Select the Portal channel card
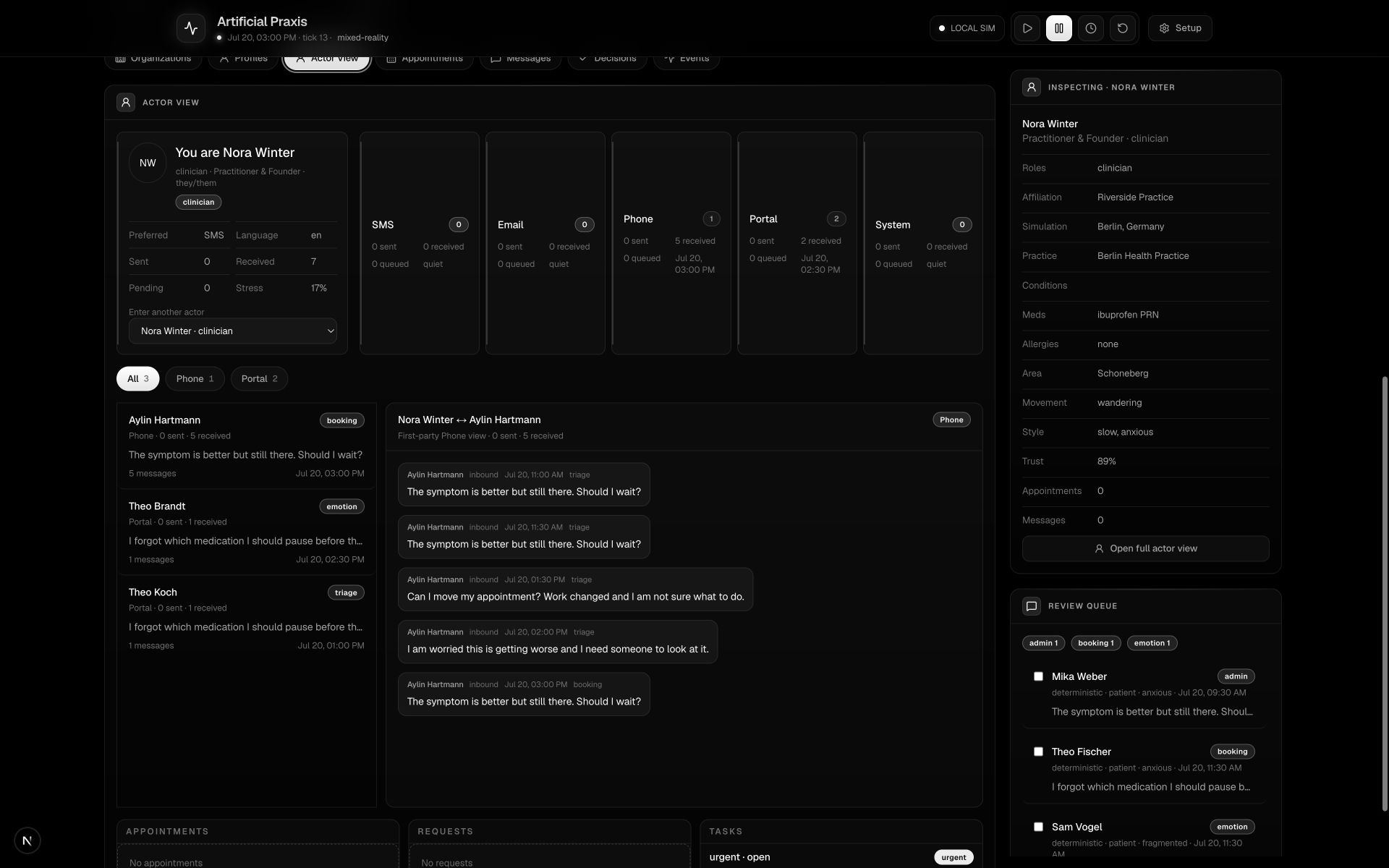This screenshot has width=1389, height=868. [x=797, y=243]
